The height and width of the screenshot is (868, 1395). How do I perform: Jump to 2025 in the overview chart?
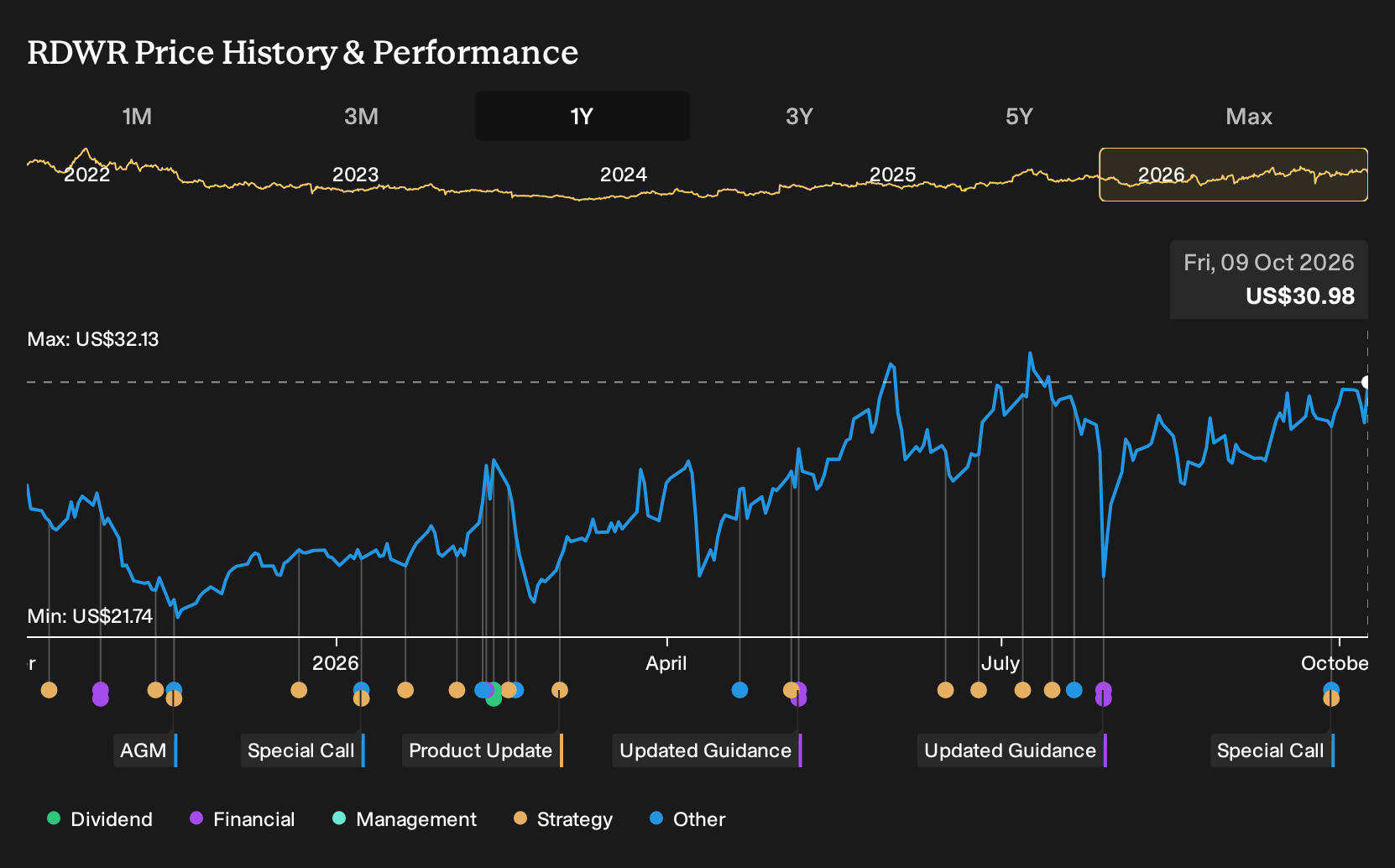click(892, 175)
